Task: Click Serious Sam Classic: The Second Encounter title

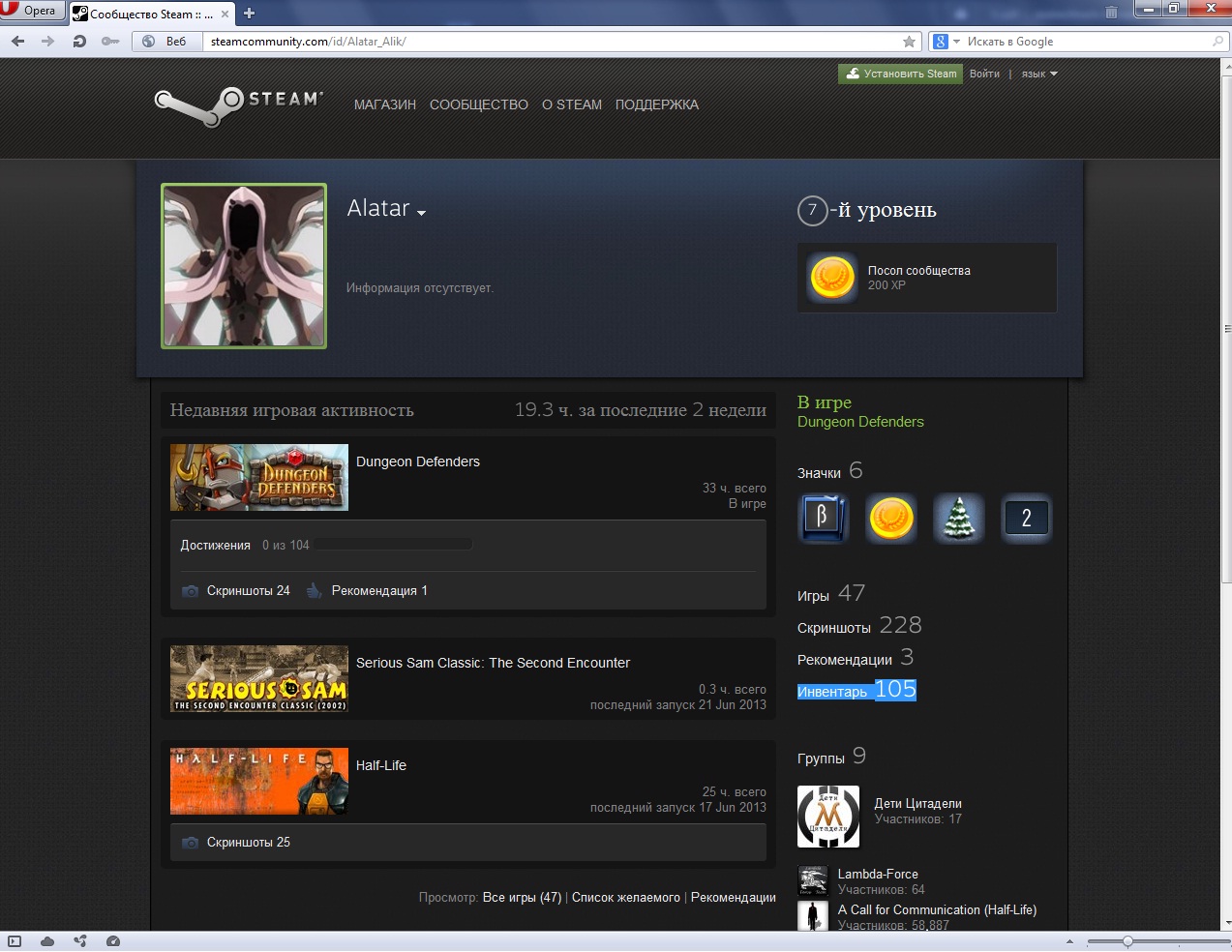Action: (x=493, y=663)
